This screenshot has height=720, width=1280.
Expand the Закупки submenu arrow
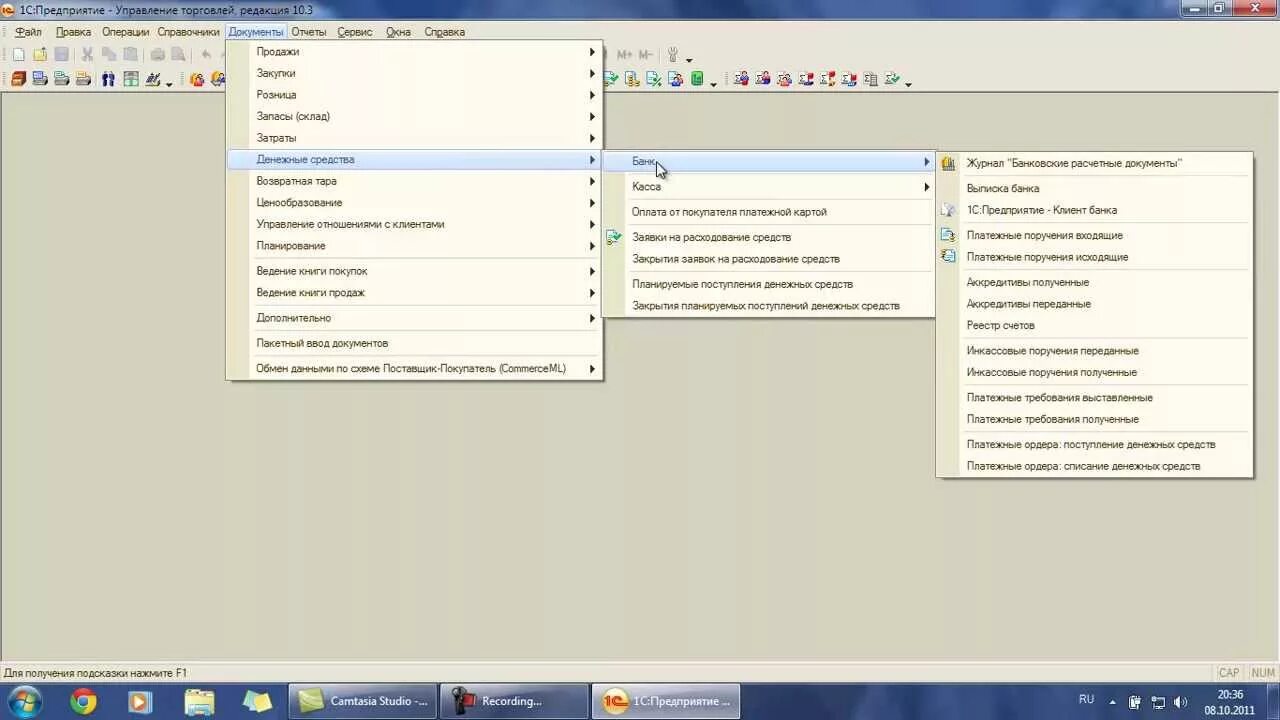point(592,73)
